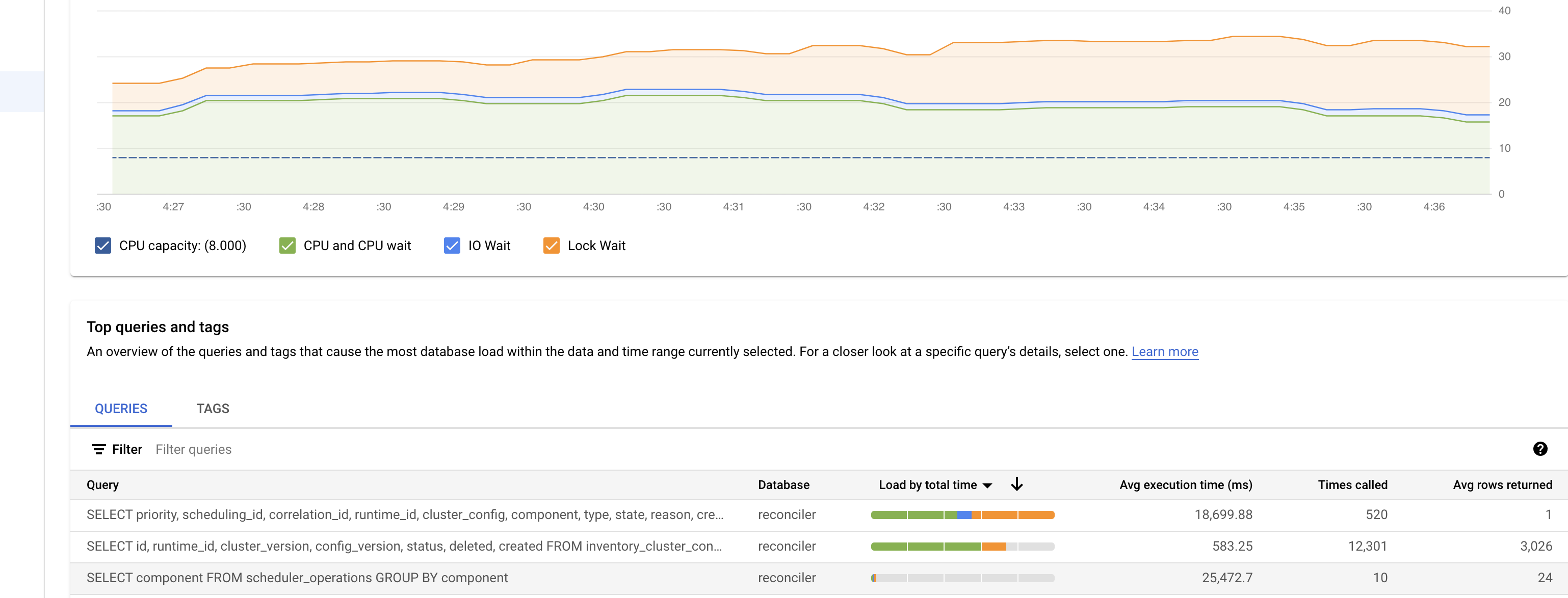Select the QUERIES tab

[x=121, y=408]
